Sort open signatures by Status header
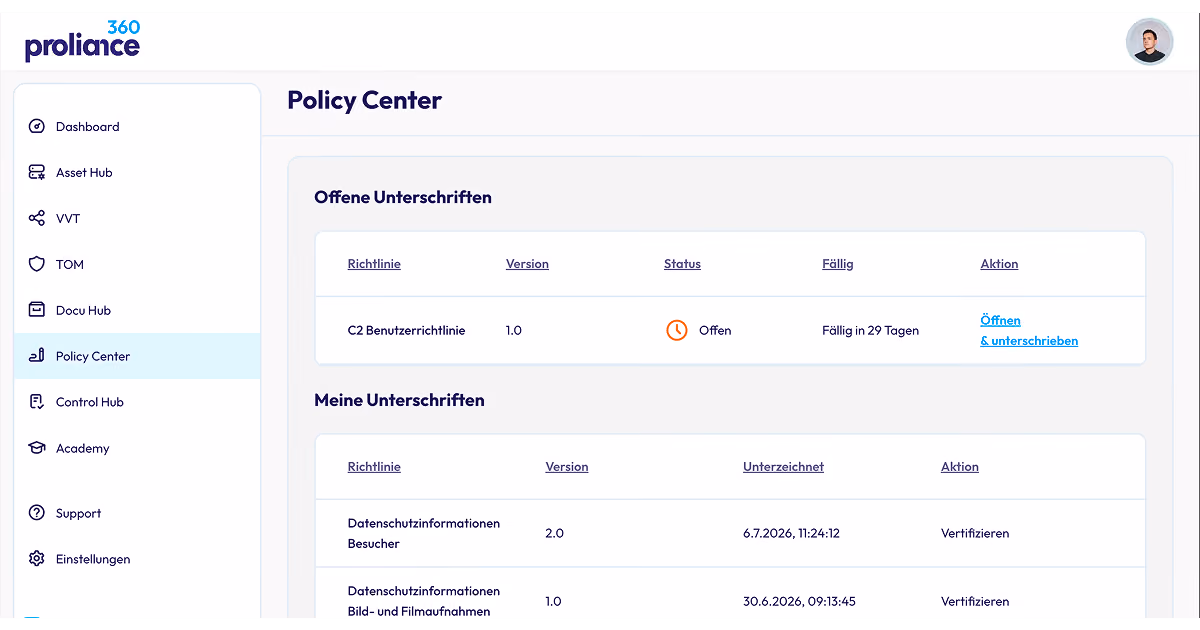Image resolution: width=1200 pixels, height=630 pixels. [x=682, y=264]
